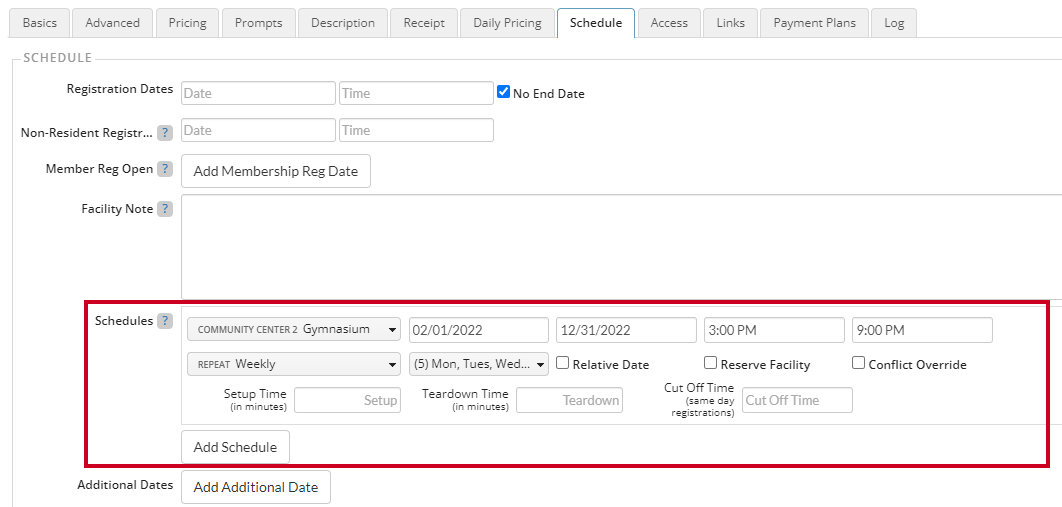Expand the (5) Mon, Tues, Wed days dropdown
1062x507 pixels.
tap(479, 364)
